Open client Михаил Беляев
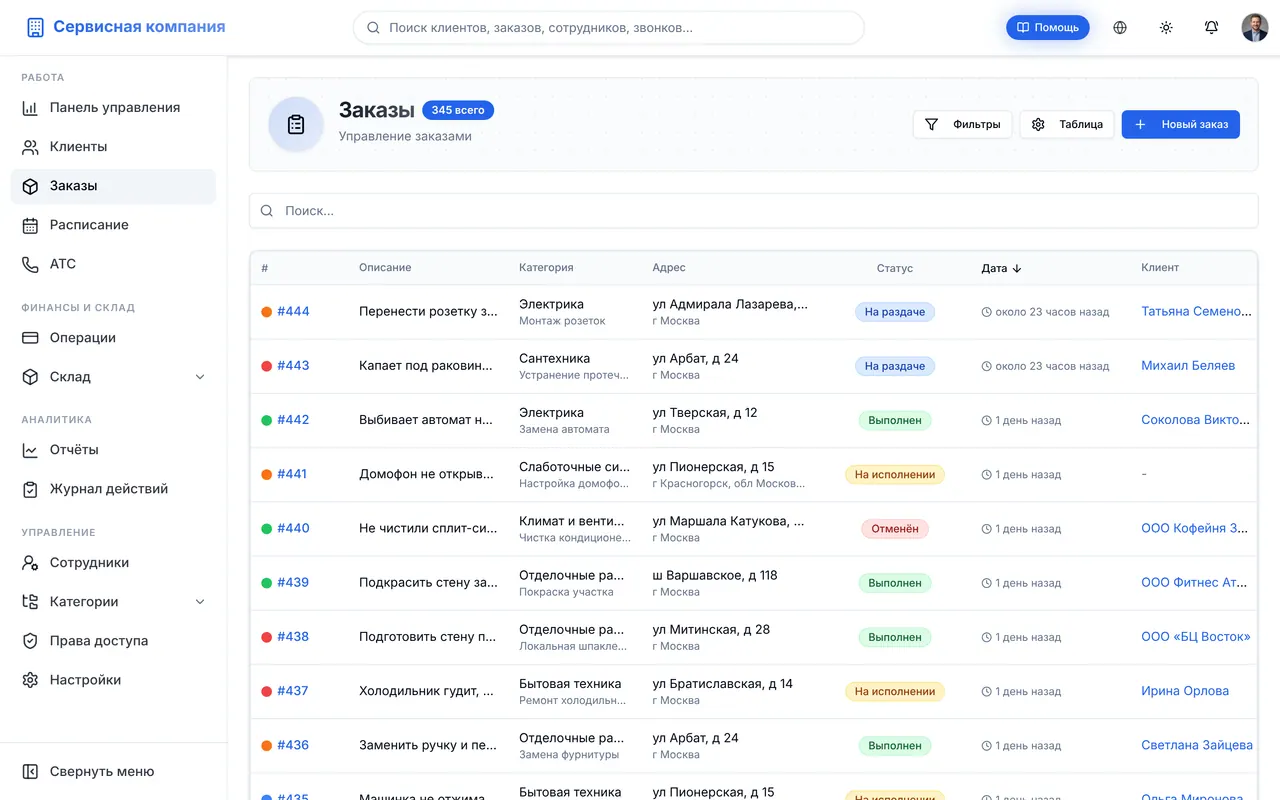The height and width of the screenshot is (800, 1280). pos(1188,366)
